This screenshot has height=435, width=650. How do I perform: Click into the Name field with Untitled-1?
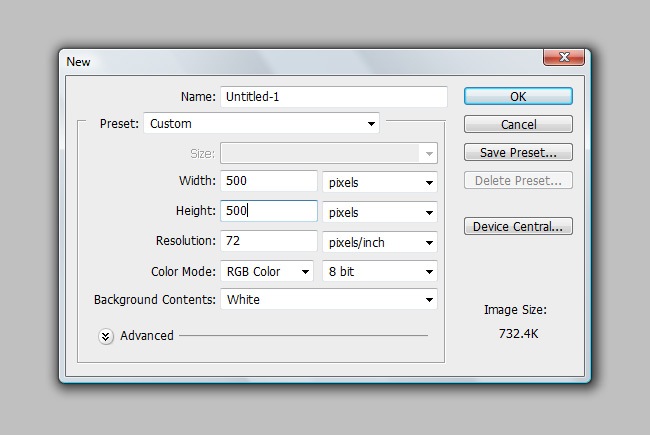click(333, 97)
